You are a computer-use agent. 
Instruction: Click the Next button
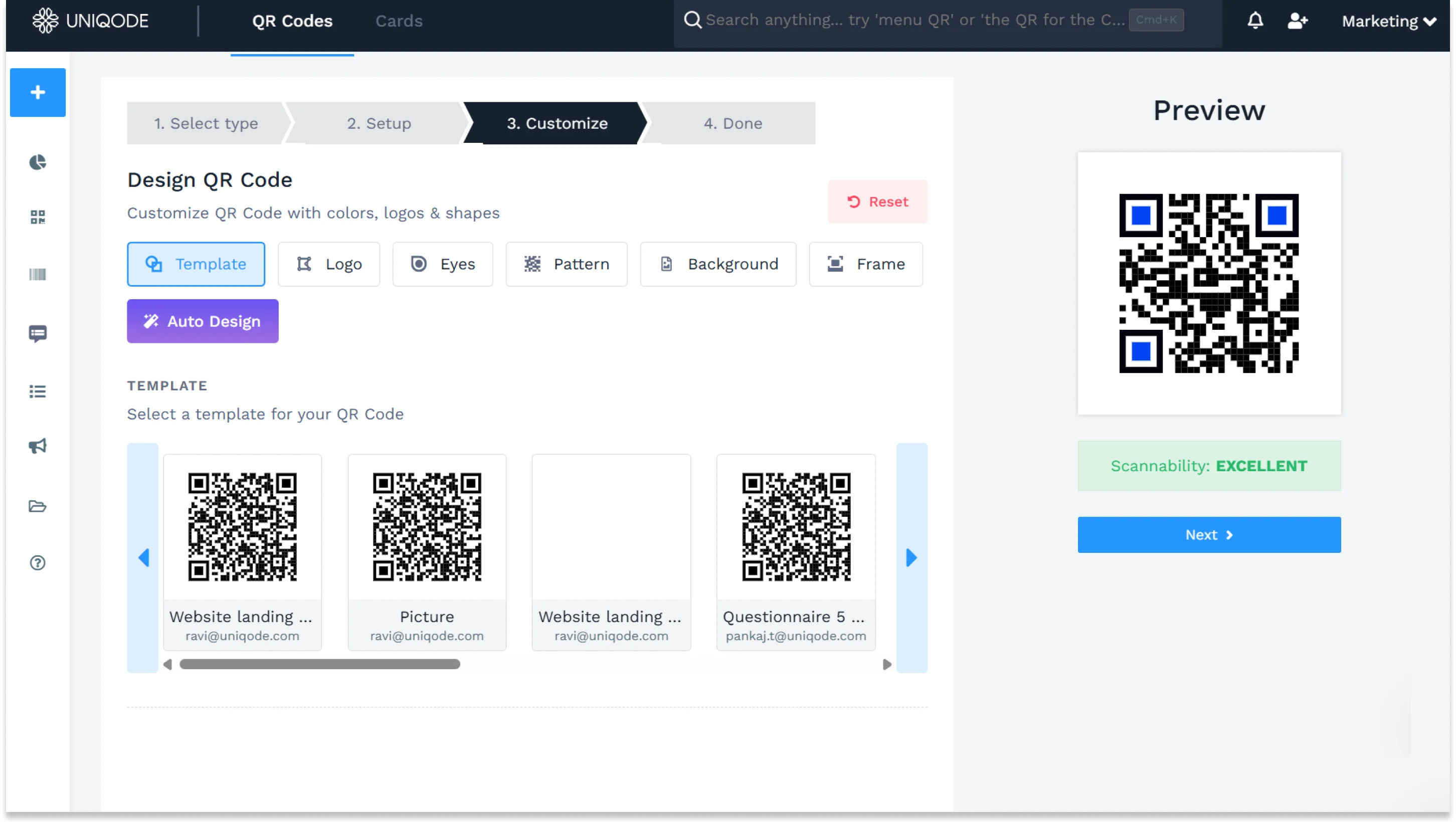click(1209, 534)
